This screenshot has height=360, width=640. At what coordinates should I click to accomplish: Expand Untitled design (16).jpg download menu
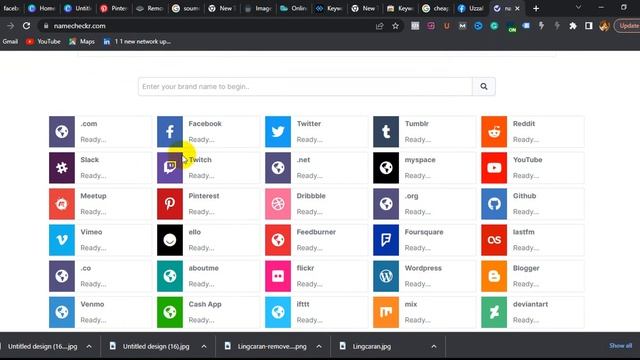[x=204, y=347]
